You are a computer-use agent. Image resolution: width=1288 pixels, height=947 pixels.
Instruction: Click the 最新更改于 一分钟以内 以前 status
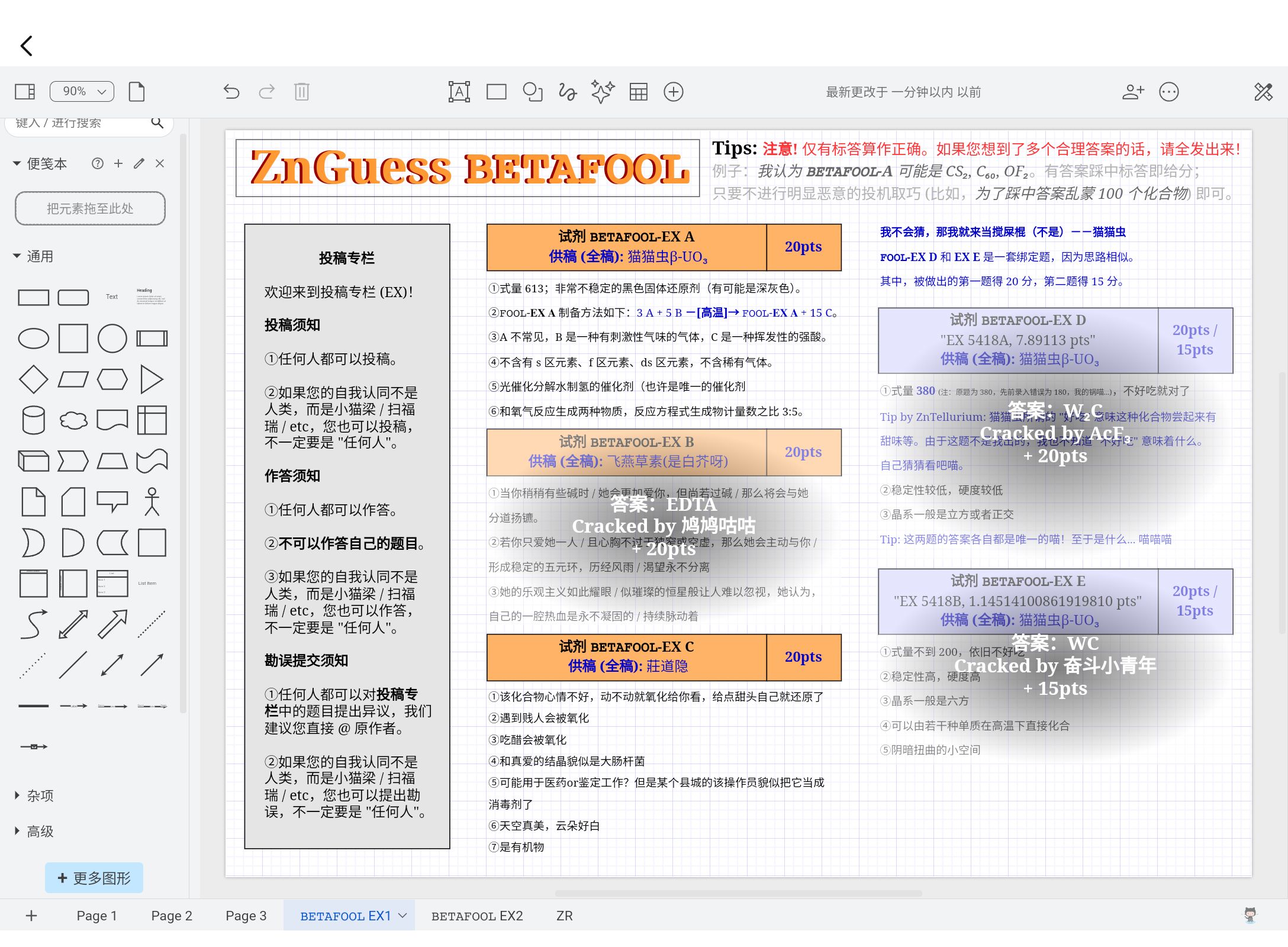tap(903, 92)
